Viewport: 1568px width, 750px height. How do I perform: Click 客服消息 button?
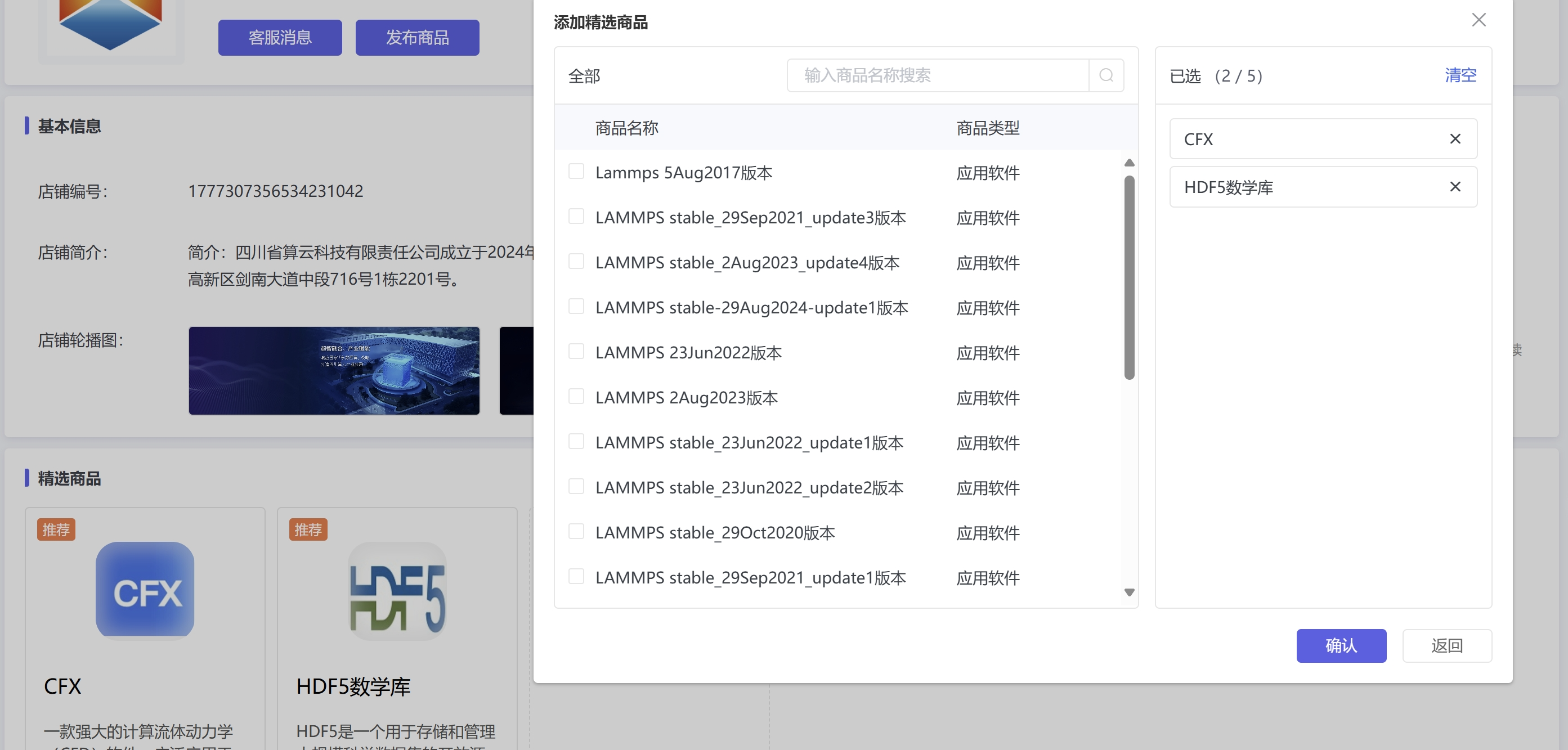280,38
